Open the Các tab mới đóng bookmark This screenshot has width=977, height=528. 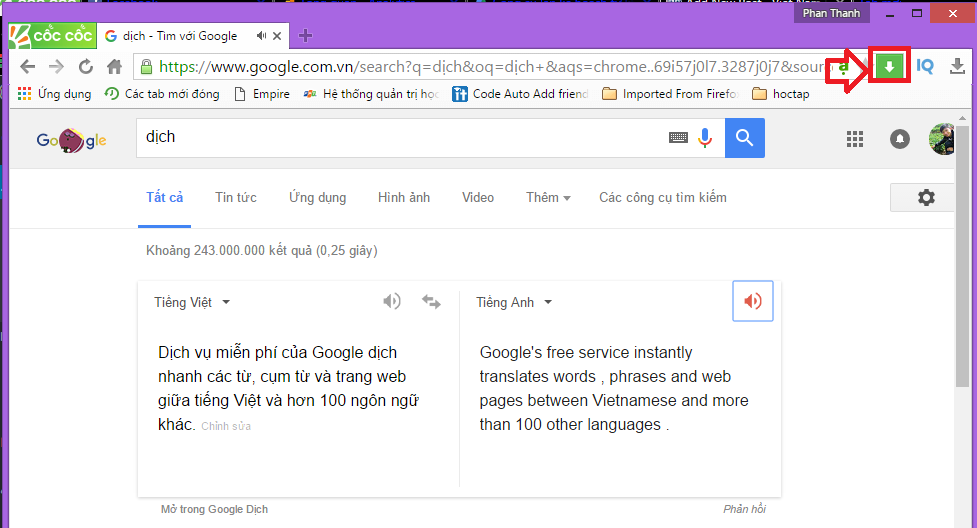(162, 94)
